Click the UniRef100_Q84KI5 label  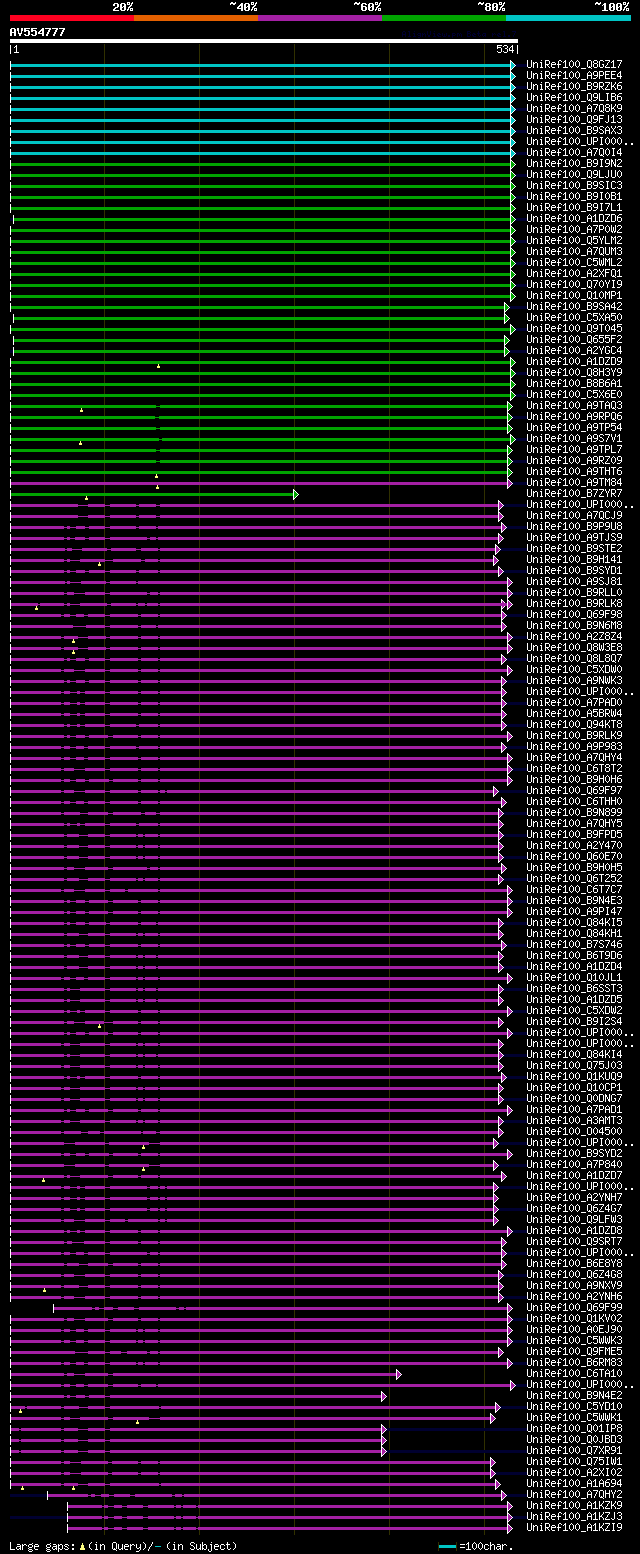574,922
